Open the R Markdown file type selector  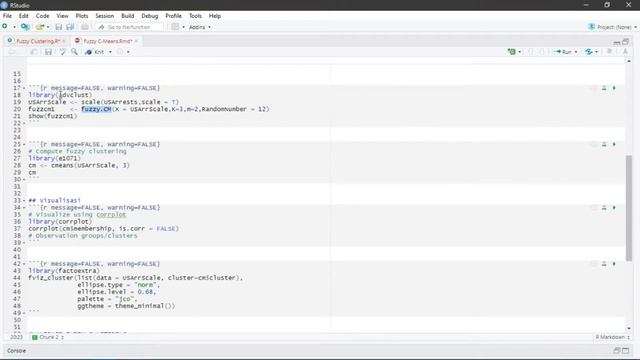[x=613, y=337]
